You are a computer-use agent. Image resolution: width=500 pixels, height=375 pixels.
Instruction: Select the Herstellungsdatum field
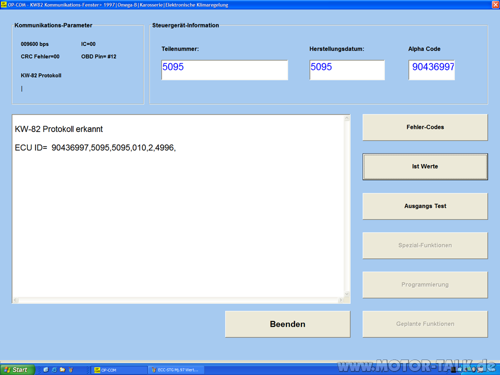click(347, 70)
